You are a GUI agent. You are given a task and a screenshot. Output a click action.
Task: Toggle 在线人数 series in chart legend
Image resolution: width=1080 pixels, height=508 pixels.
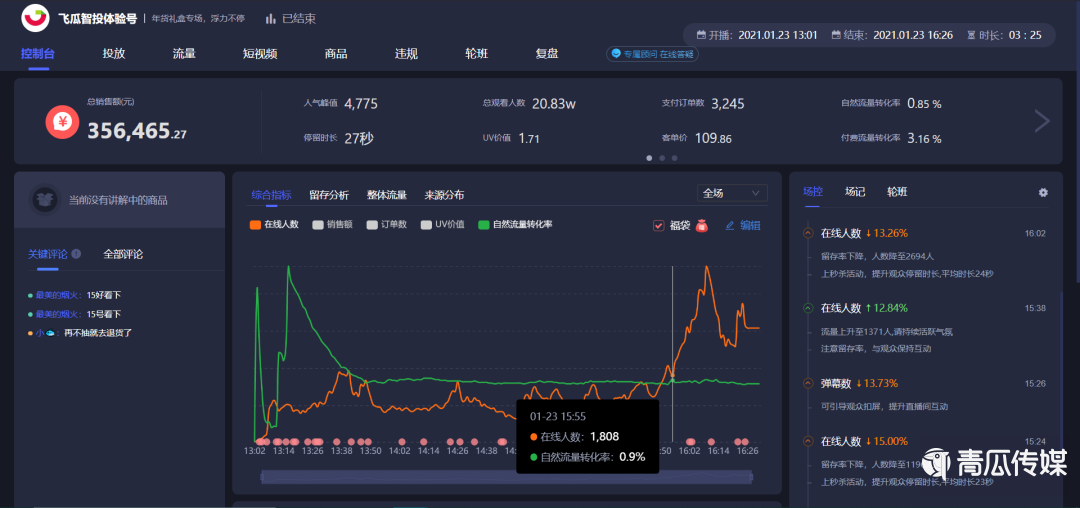coord(274,224)
